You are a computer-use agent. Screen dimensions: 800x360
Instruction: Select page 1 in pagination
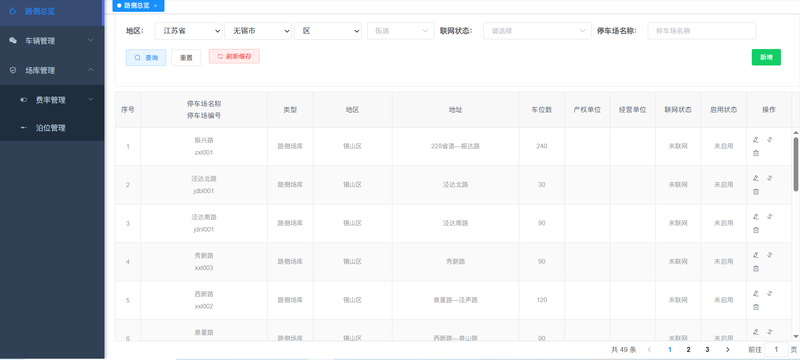[670, 349]
